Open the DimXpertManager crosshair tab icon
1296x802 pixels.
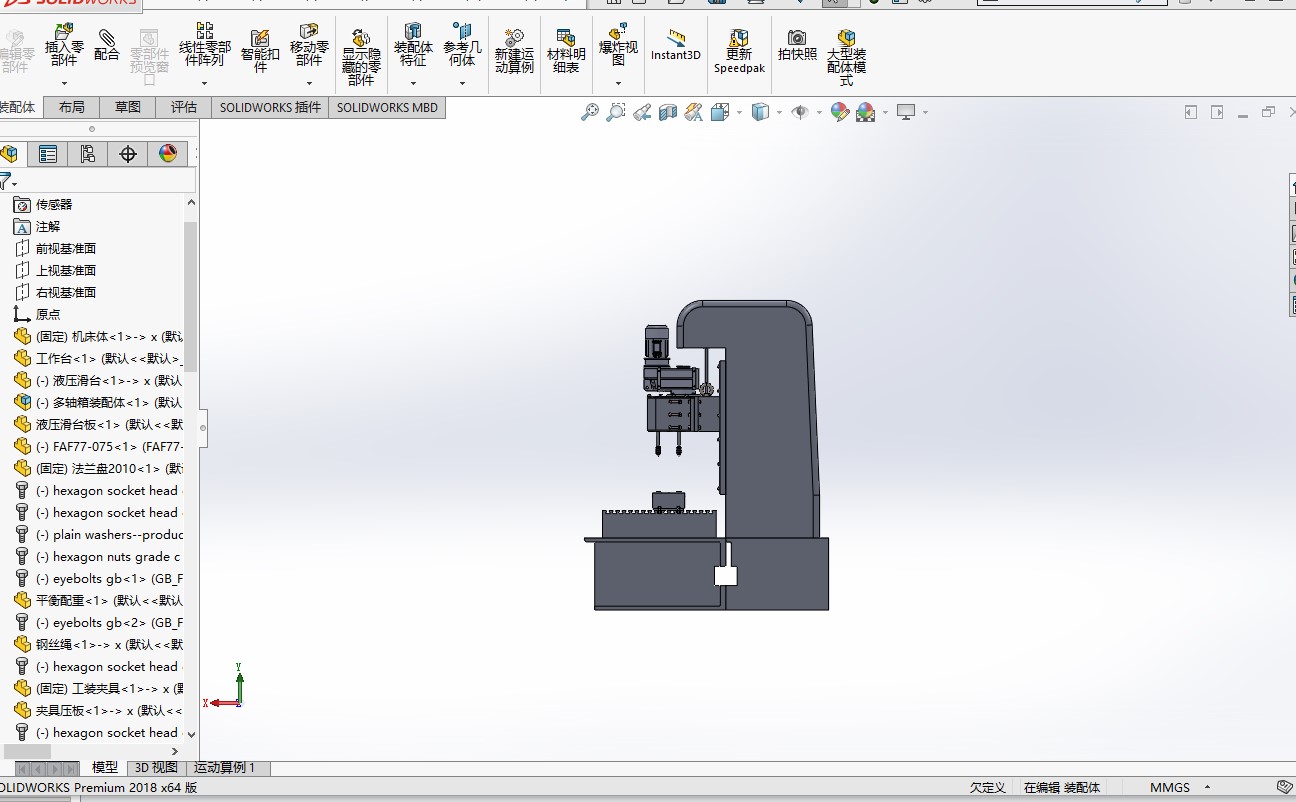click(127, 153)
